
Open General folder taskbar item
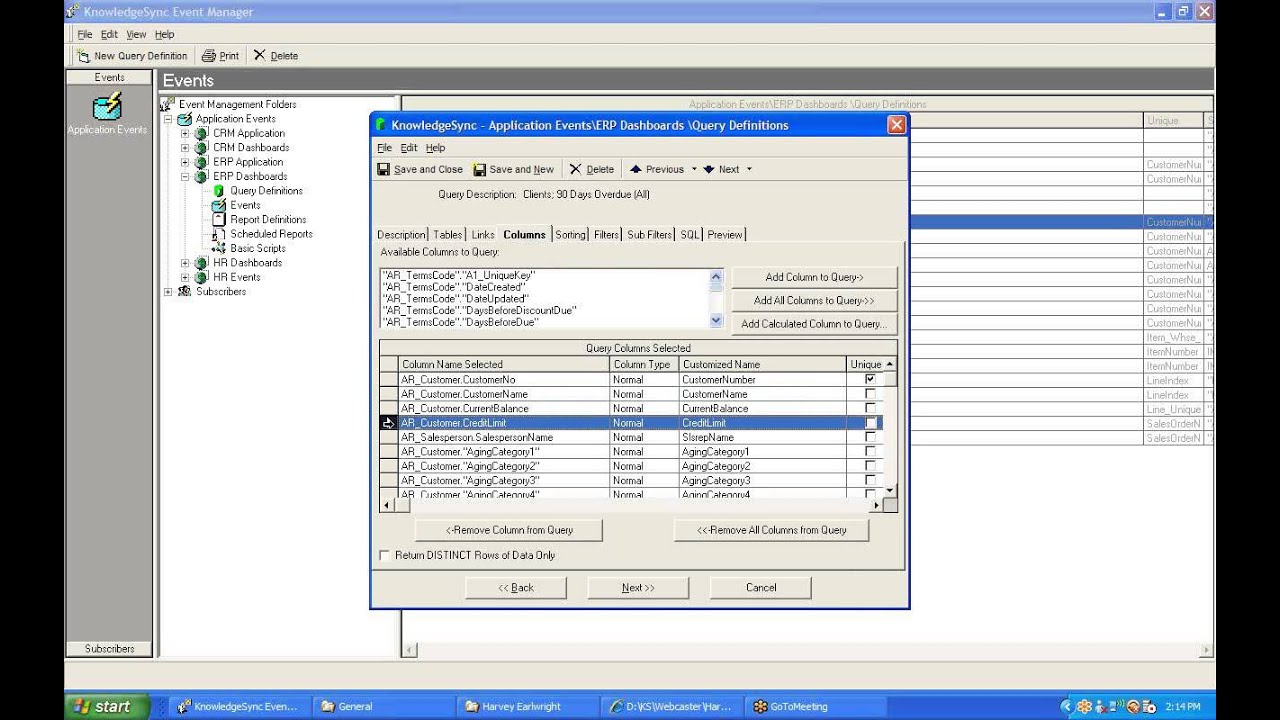pos(386,706)
